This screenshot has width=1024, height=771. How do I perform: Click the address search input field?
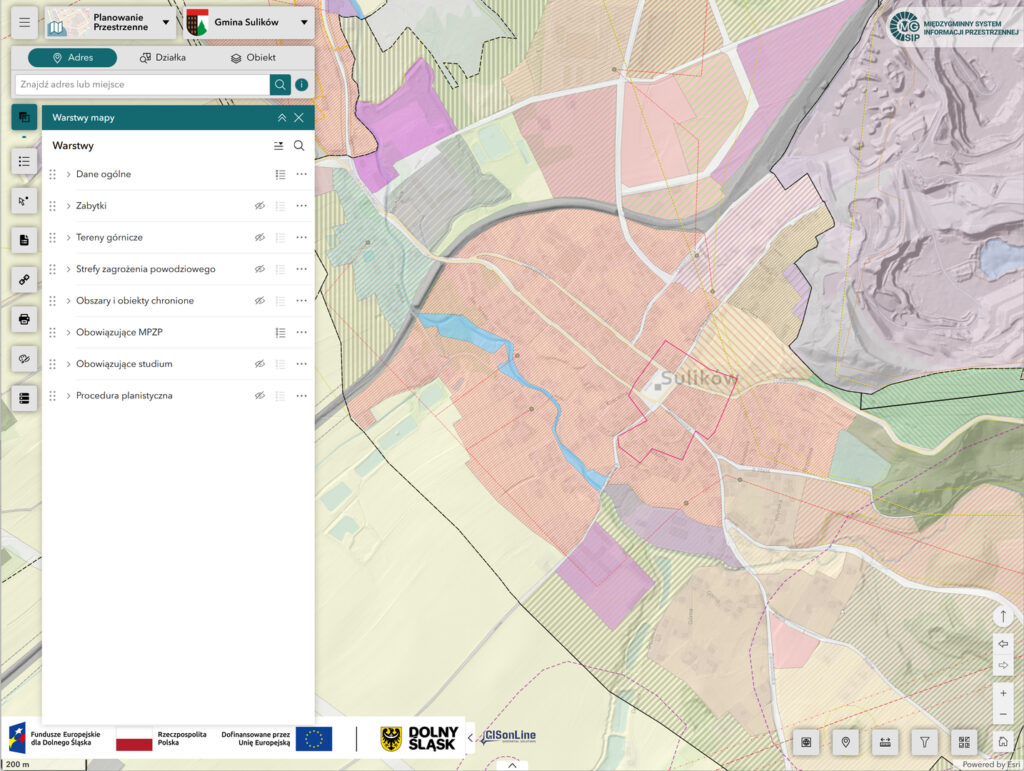[x=140, y=85]
